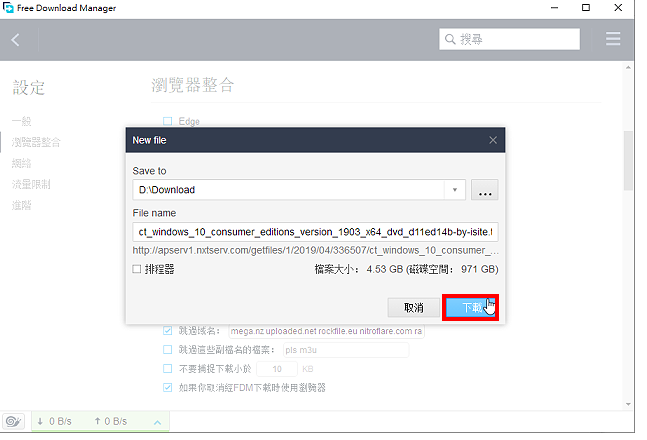Minimize the Free Download Manager window

[554, 7]
